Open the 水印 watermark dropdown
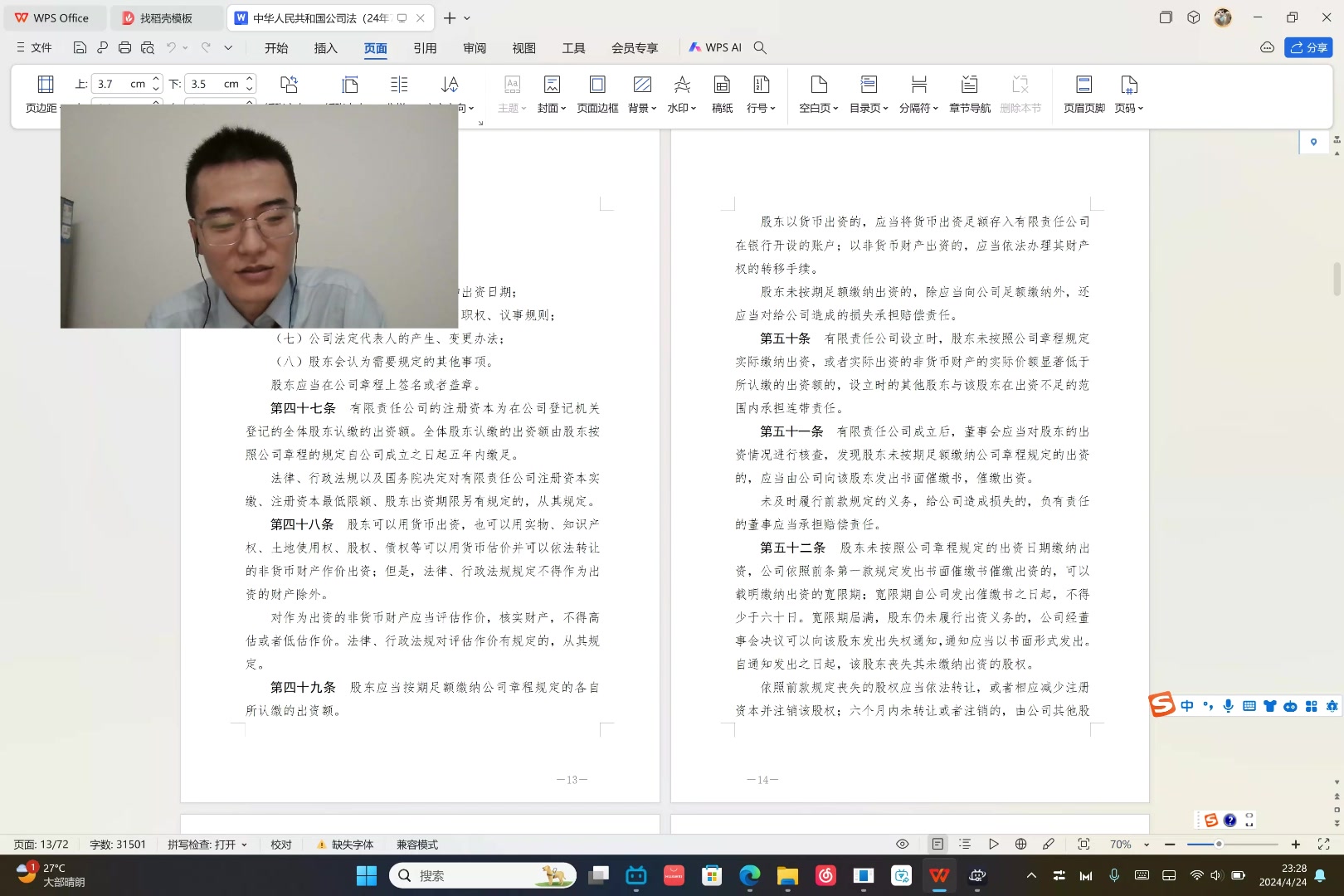Image resolution: width=1344 pixels, height=896 pixels. (x=682, y=94)
